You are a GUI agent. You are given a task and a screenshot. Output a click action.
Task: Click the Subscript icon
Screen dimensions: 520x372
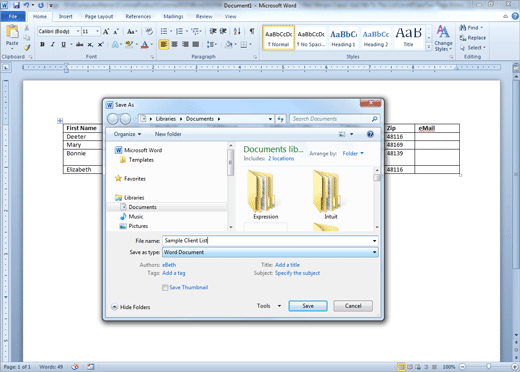click(x=90, y=44)
